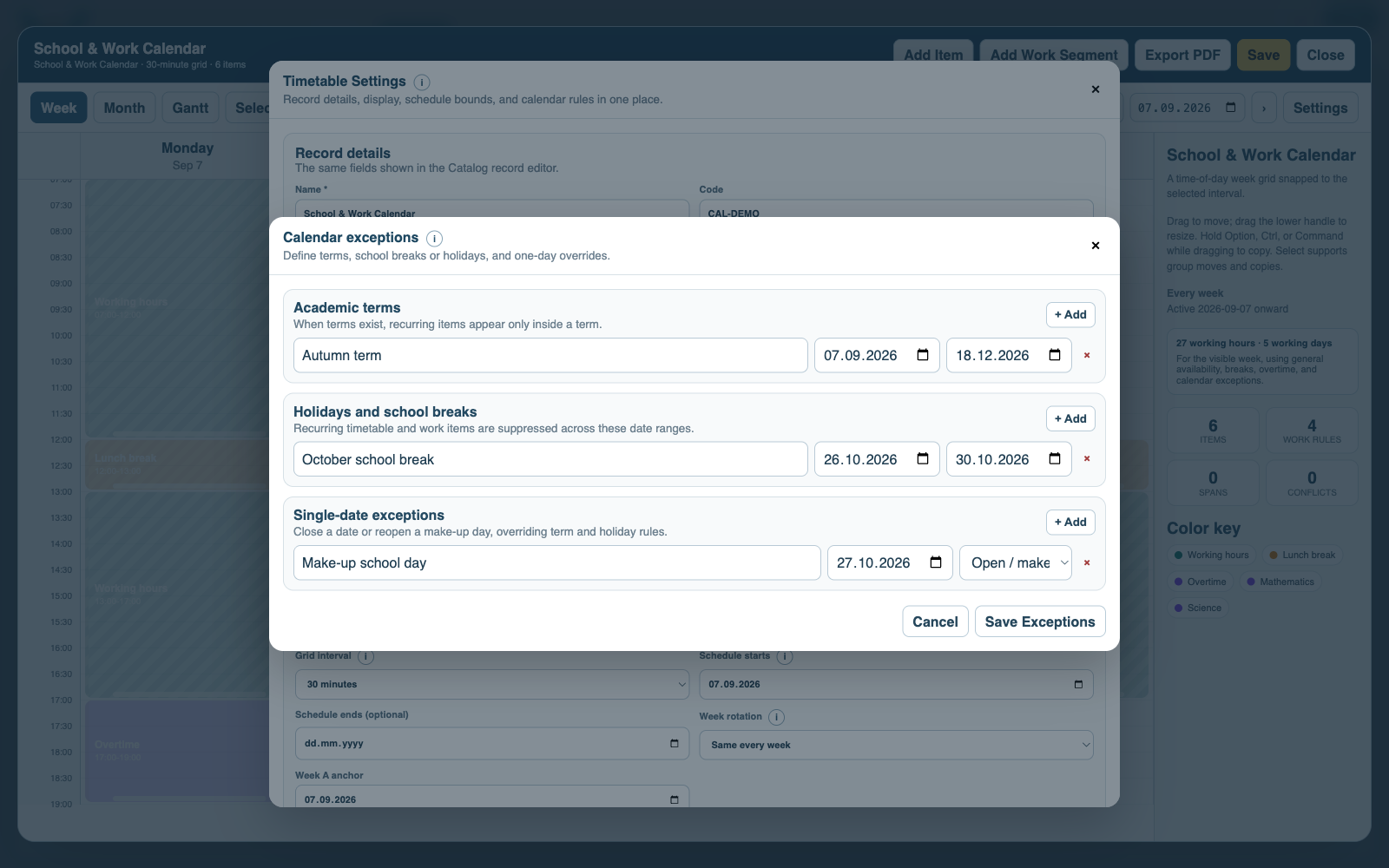
Task: Click Save Exceptions button
Action: click(1040, 621)
